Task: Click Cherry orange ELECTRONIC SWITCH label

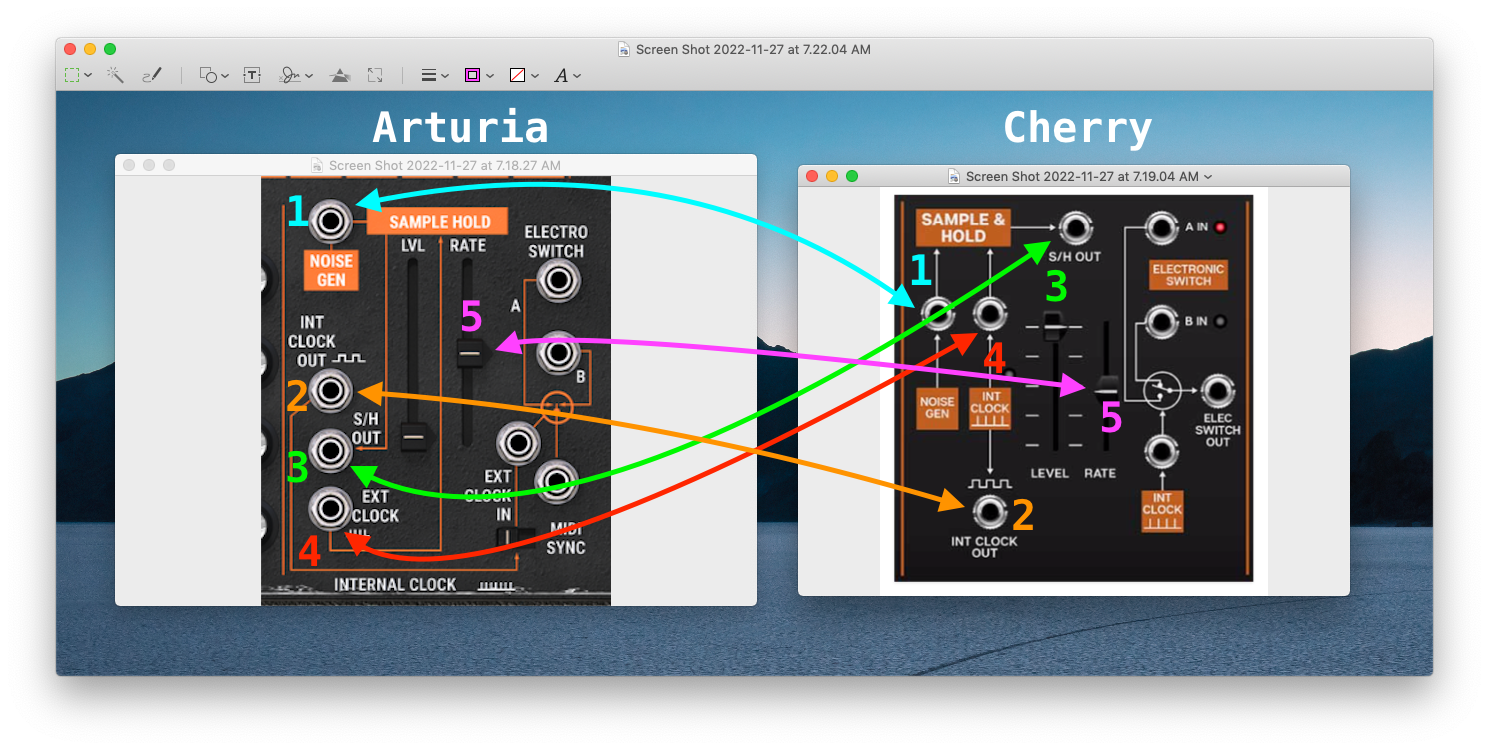Action: (x=1188, y=275)
